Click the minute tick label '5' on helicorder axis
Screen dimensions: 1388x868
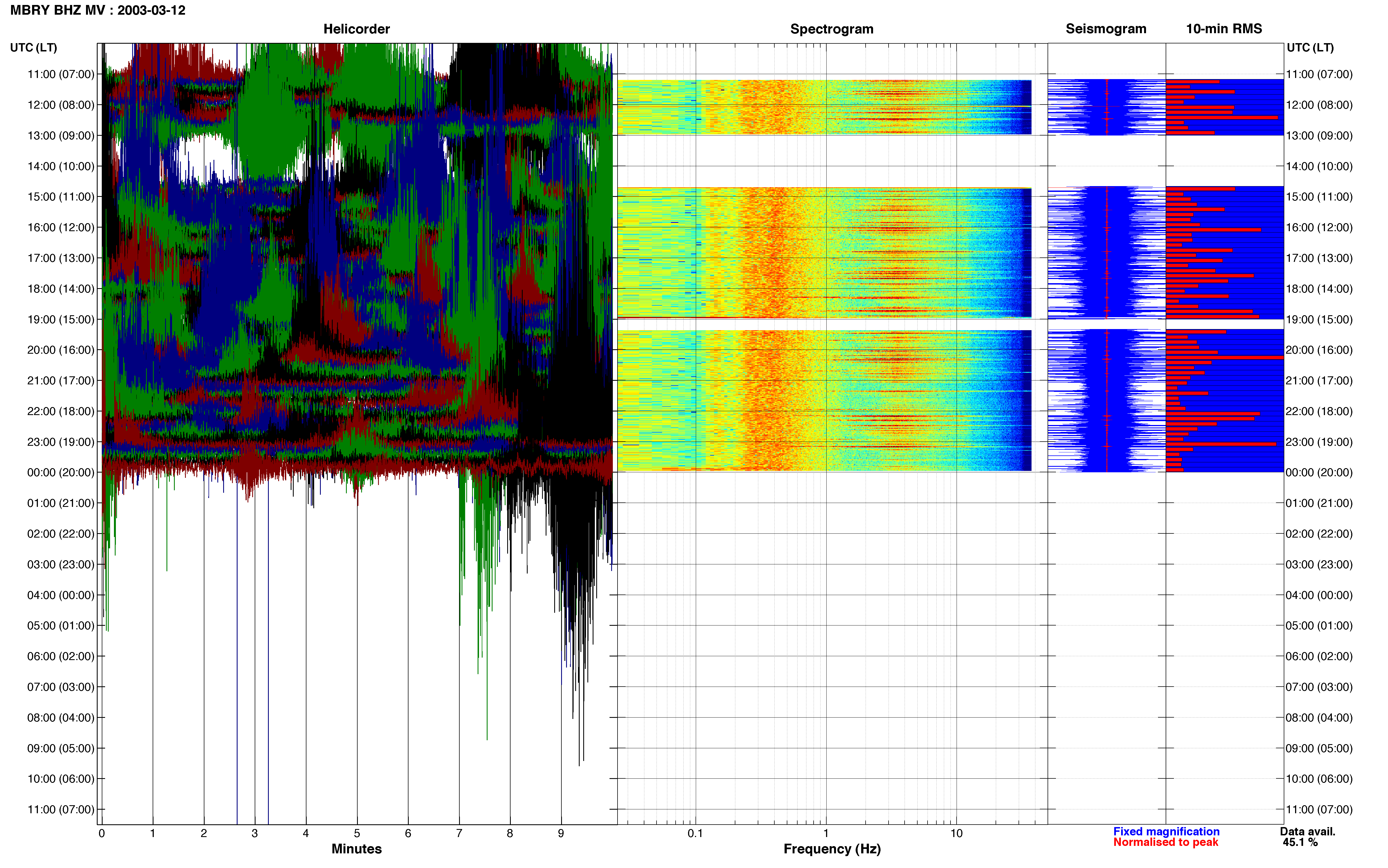[x=356, y=833]
